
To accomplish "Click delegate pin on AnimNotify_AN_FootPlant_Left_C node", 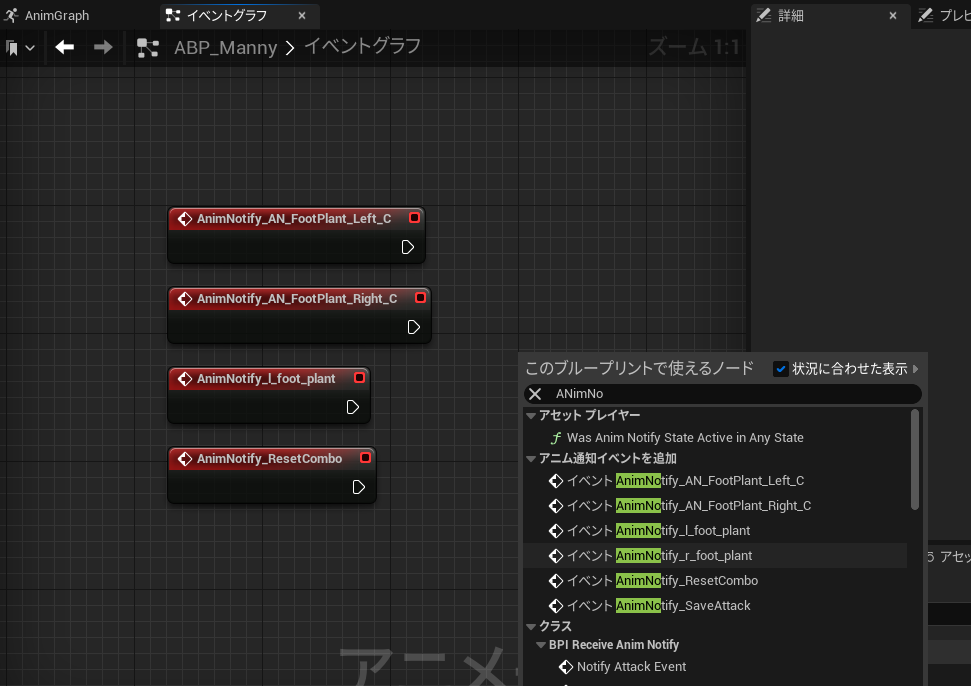I will click(x=414, y=218).
